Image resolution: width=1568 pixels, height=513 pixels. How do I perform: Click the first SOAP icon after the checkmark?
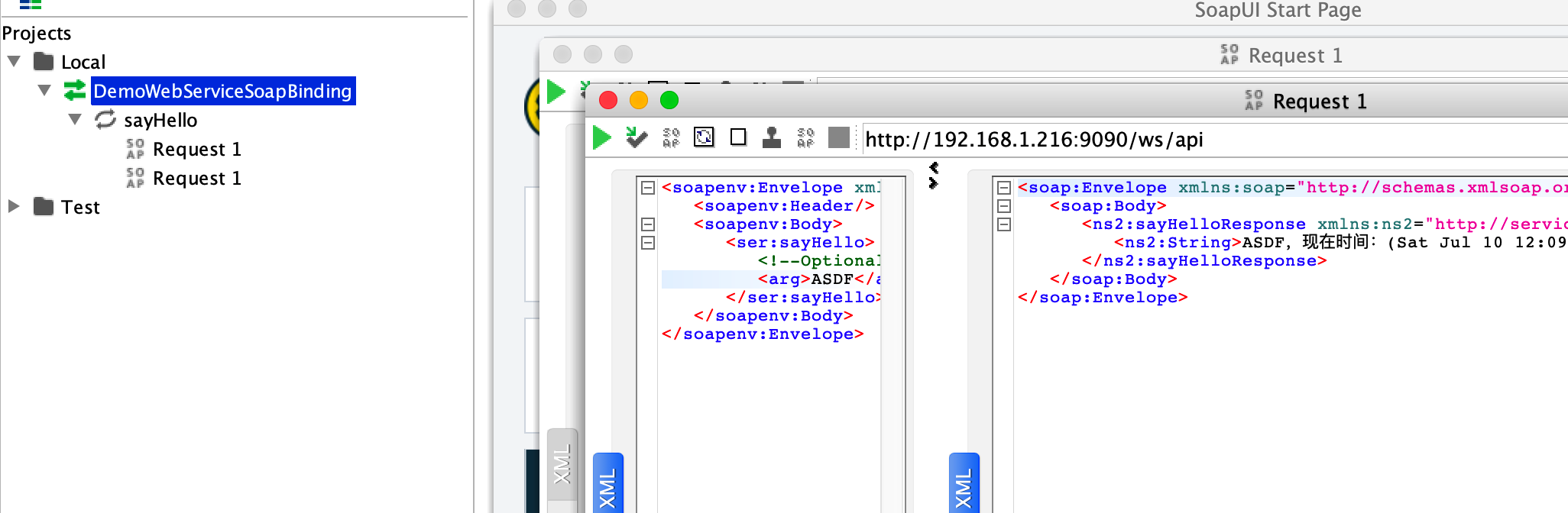point(671,137)
